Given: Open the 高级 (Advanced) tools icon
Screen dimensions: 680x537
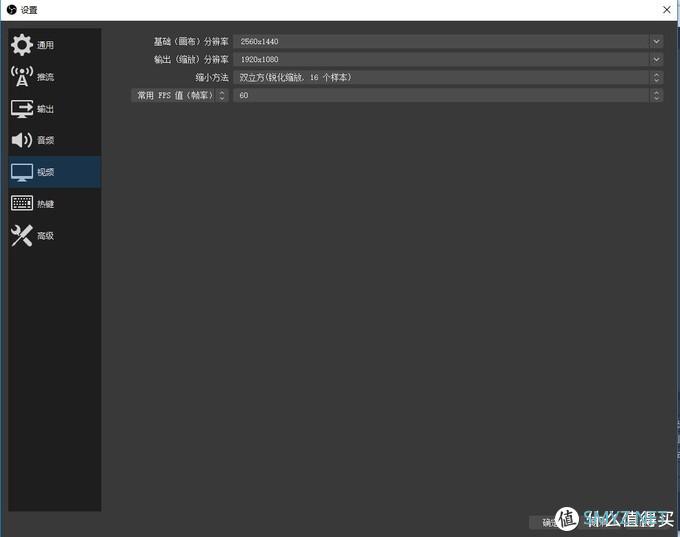Looking at the screenshot, I should click(22, 236).
